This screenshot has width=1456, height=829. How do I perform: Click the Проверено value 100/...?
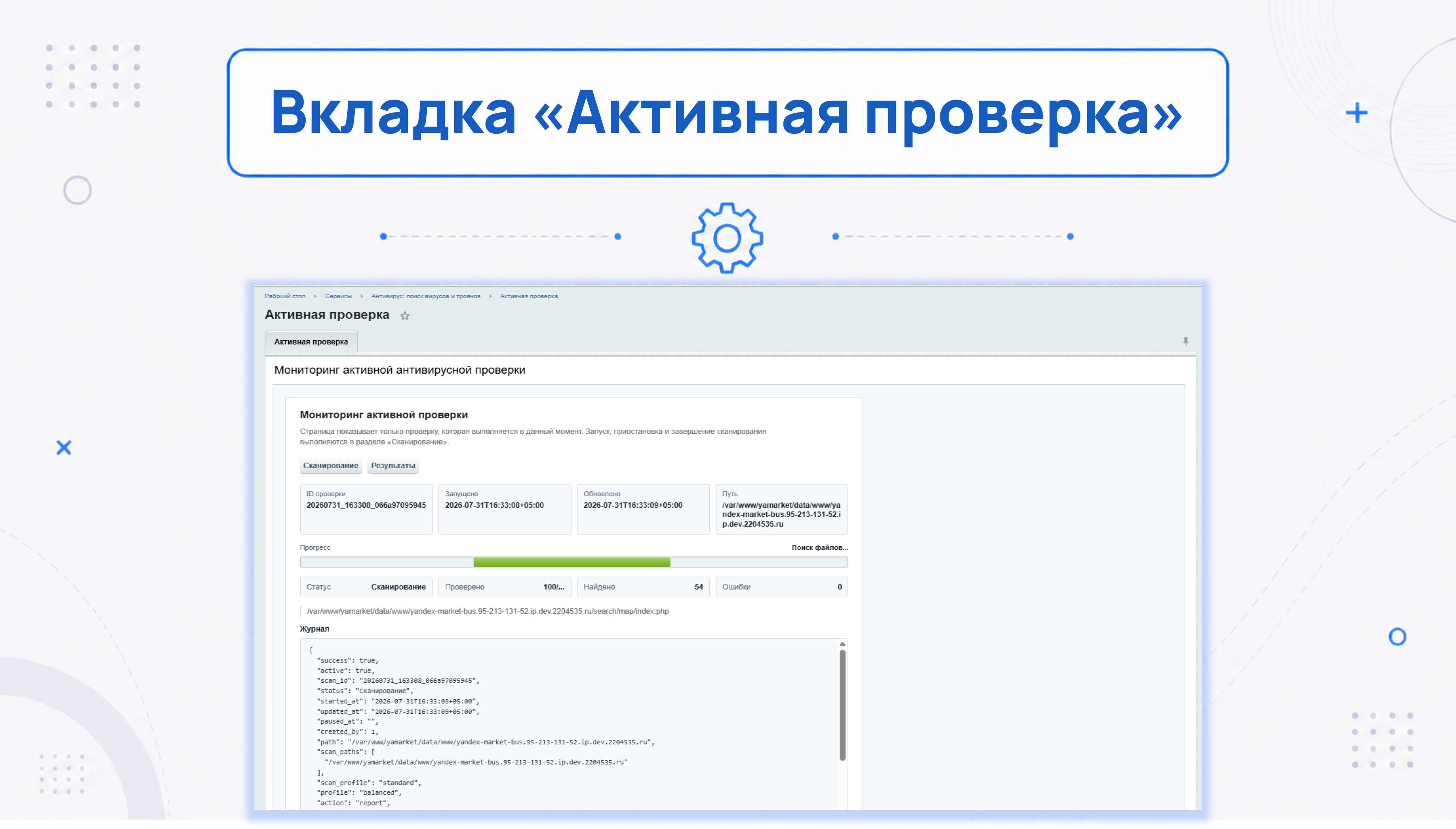(553, 587)
